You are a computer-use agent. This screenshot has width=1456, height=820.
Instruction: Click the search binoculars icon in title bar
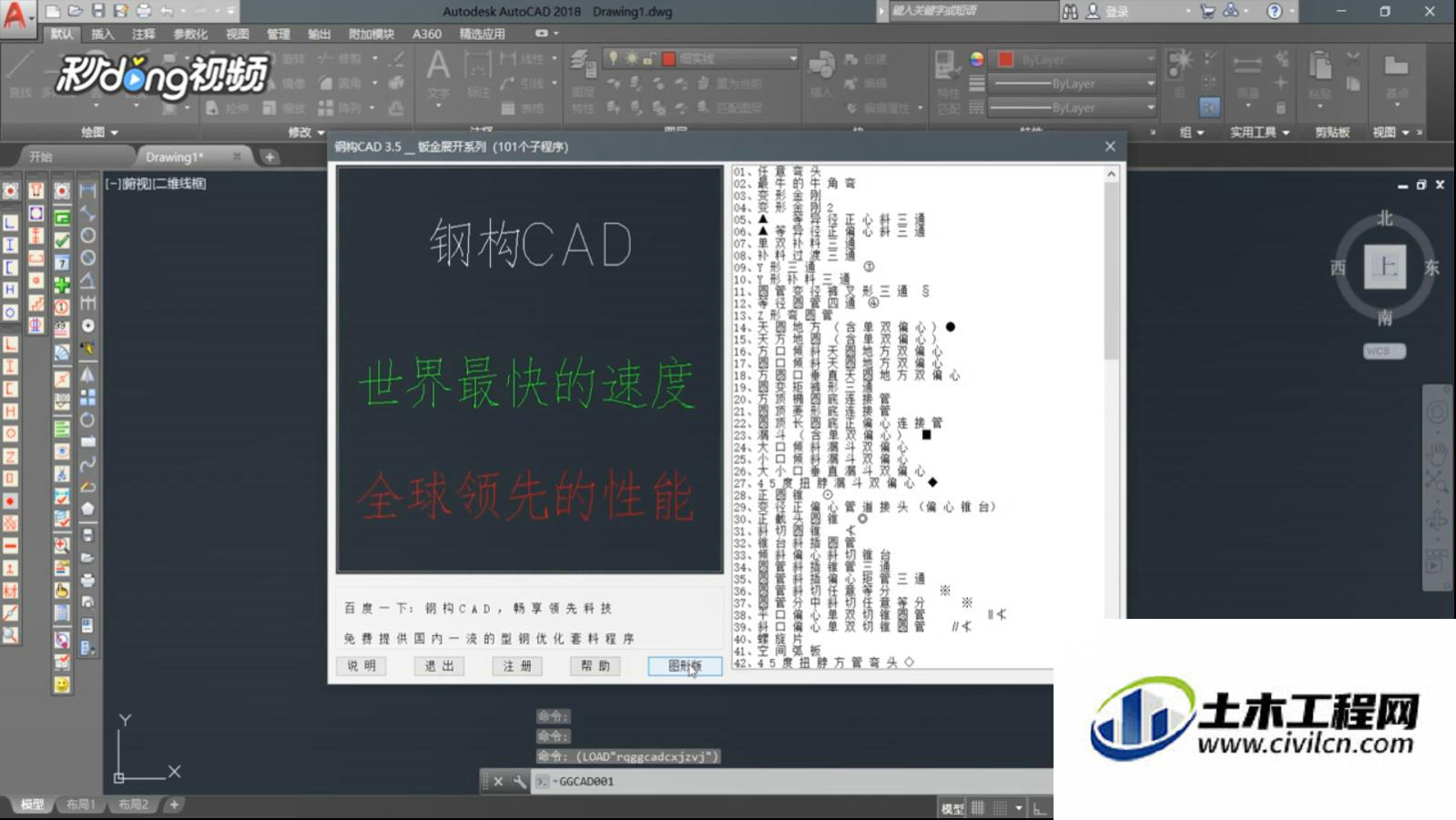pos(1071,11)
